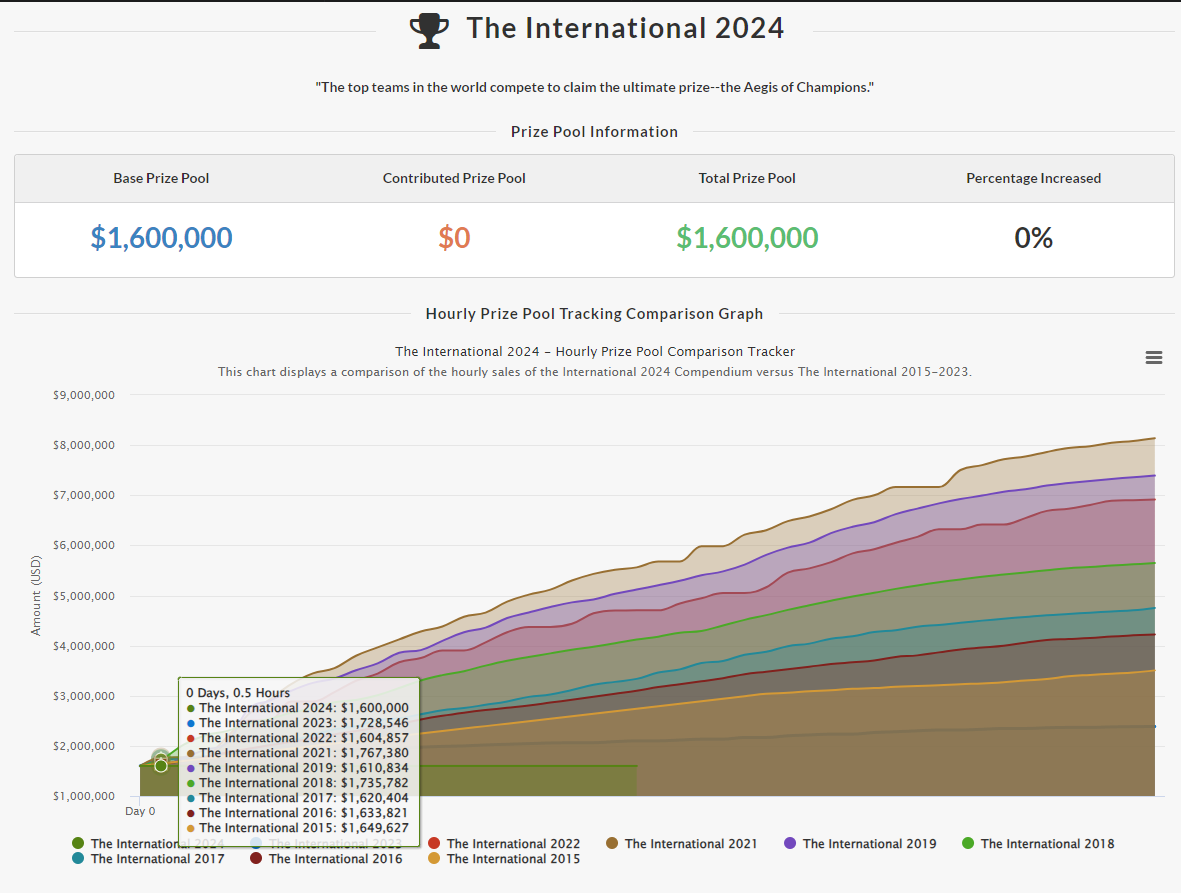Click the highlighted 2024 data point marker
Viewport: 1181px width, 893px height.
160,766
